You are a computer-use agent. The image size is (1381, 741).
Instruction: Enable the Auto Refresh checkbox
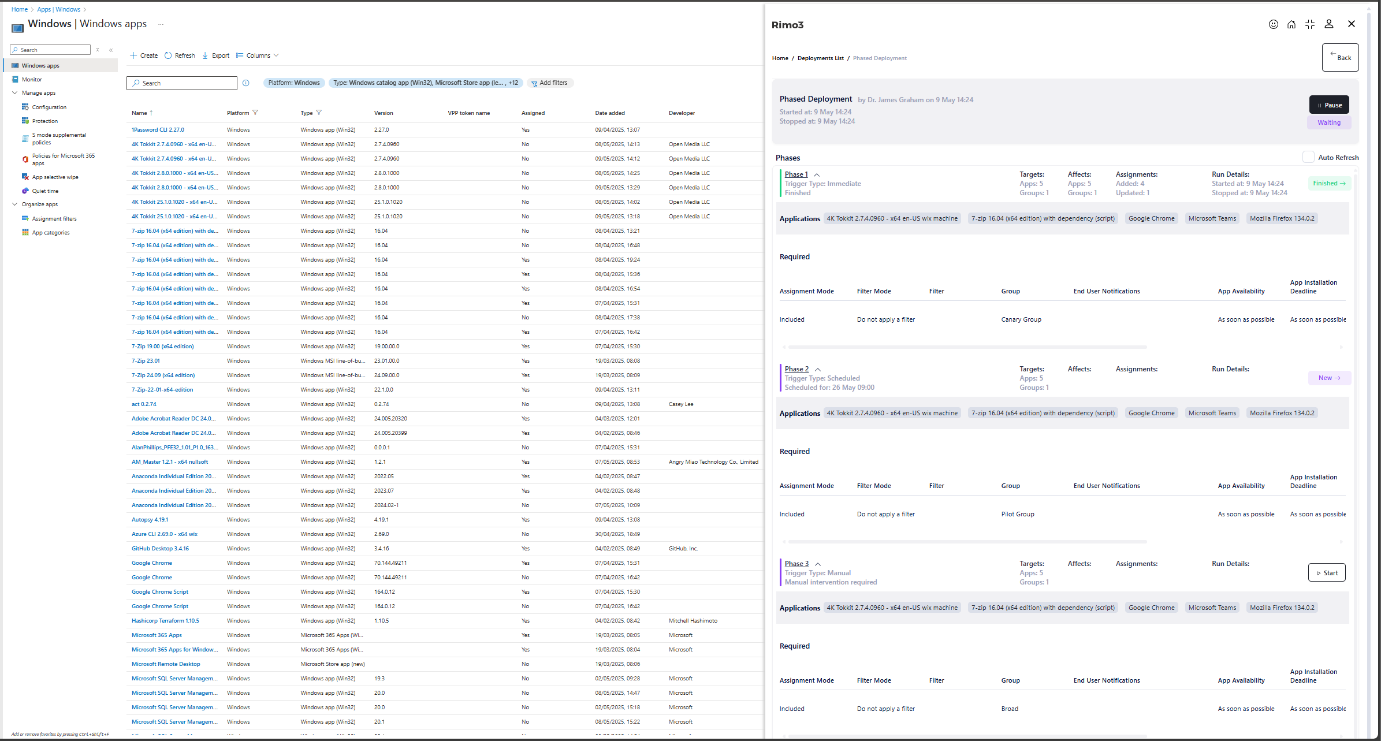point(1308,157)
